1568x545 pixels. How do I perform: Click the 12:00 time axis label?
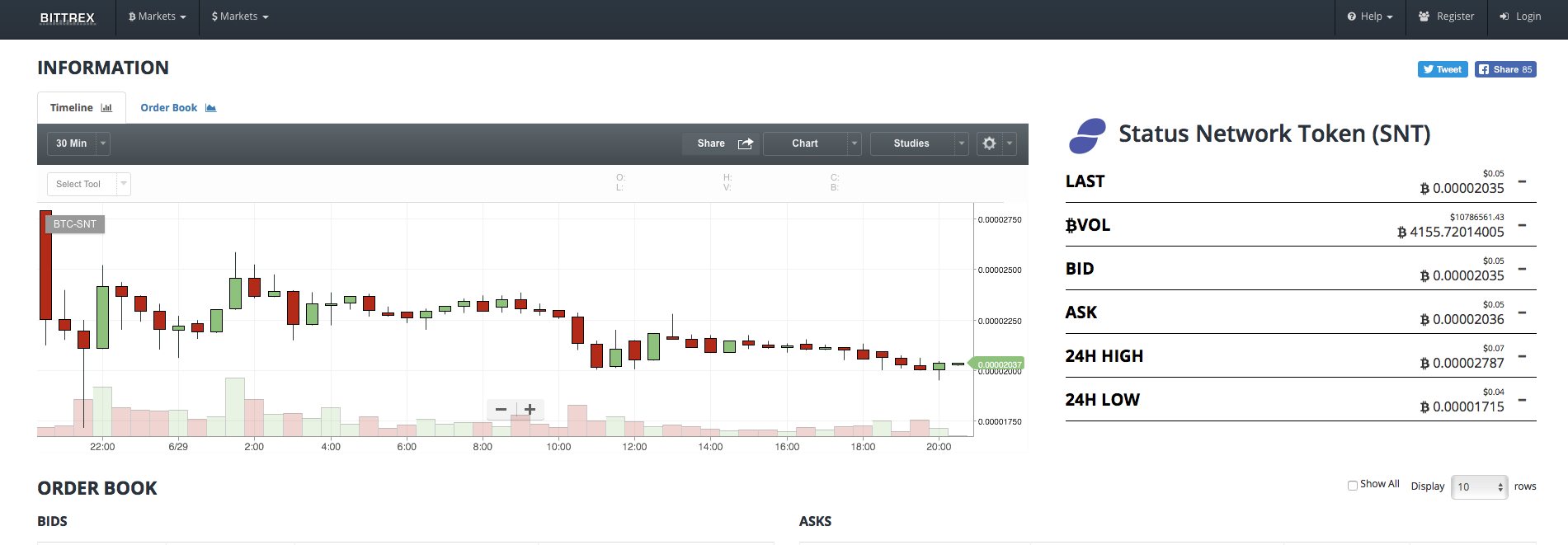coord(634,447)
